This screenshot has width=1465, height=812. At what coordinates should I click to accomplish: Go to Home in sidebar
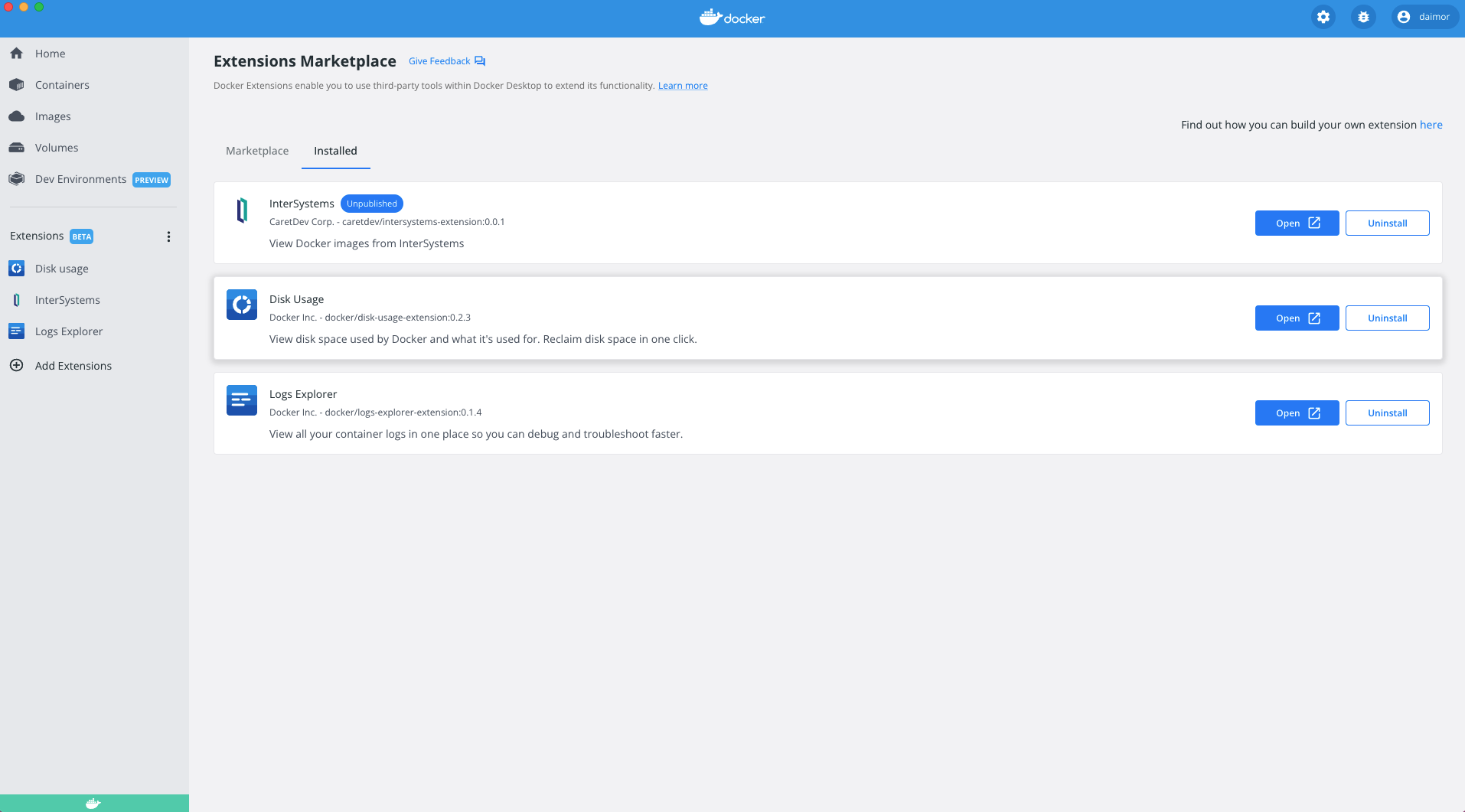click(x=94, y=54)
